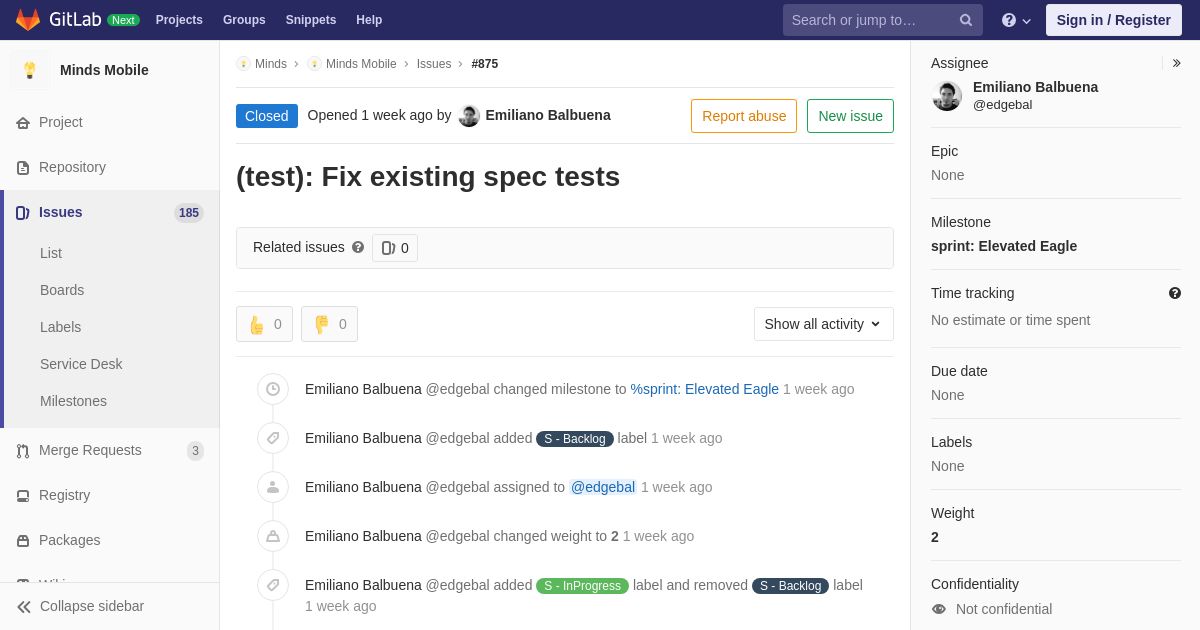Screen dimensions: 1200x630
Task: Click the 185 issues count badge
Action: pos(189,212)
